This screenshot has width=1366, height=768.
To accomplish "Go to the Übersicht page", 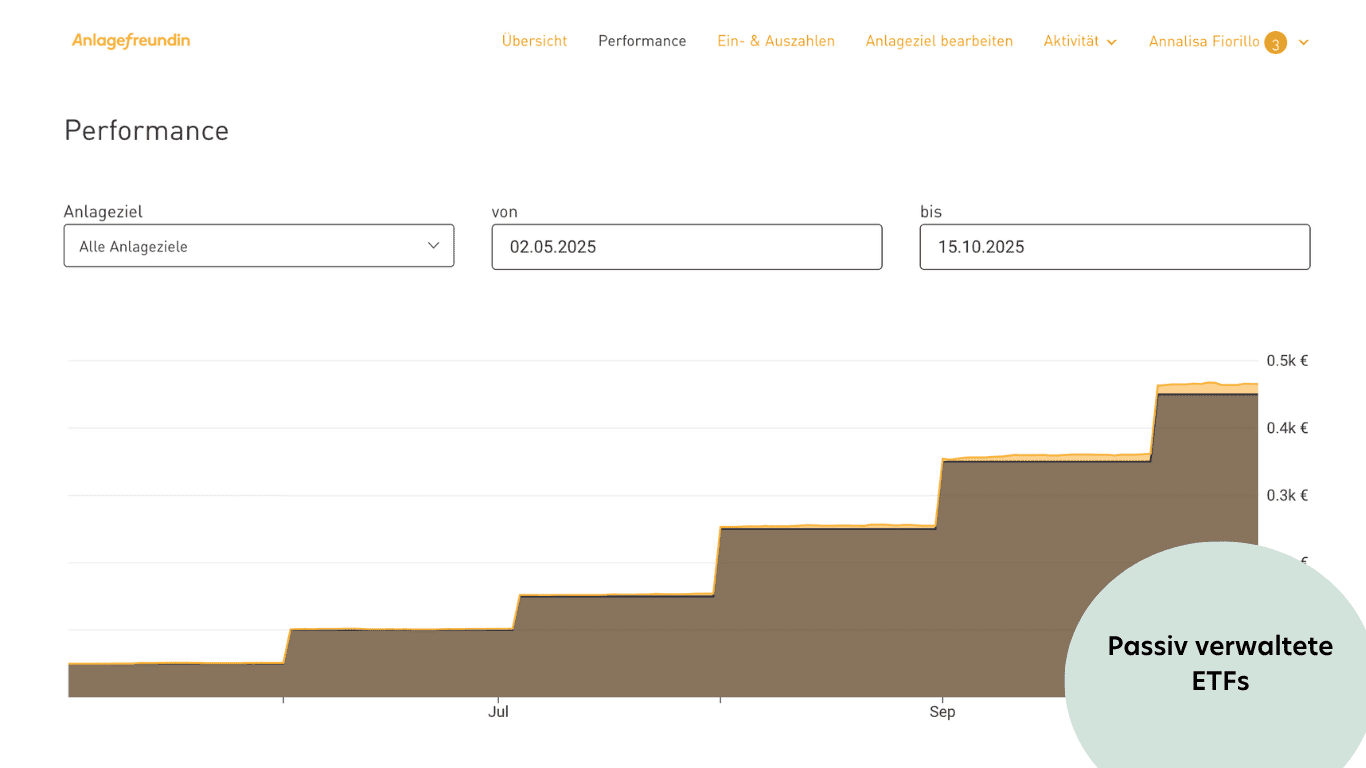I will click(534, 41).
